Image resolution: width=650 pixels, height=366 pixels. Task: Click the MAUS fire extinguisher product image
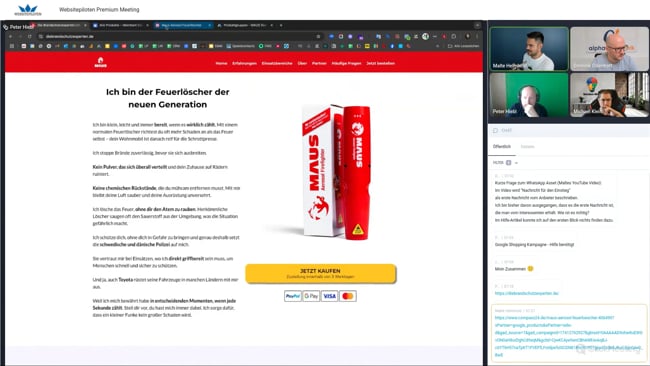(x=337, y=171)
